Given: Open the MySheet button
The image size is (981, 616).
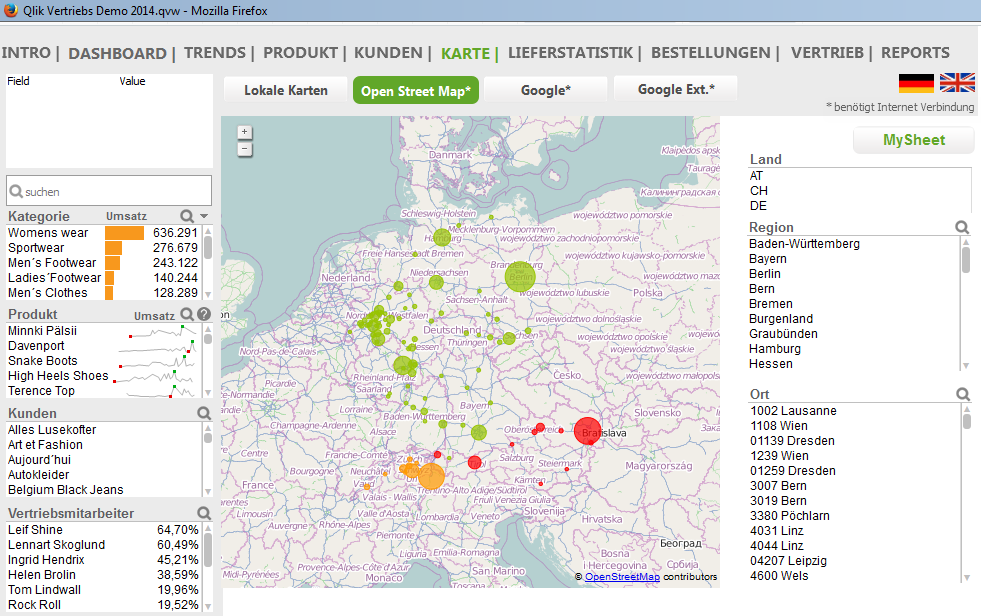Looking at the screenshot, I should pyautogui.click(x=913, y=140).
